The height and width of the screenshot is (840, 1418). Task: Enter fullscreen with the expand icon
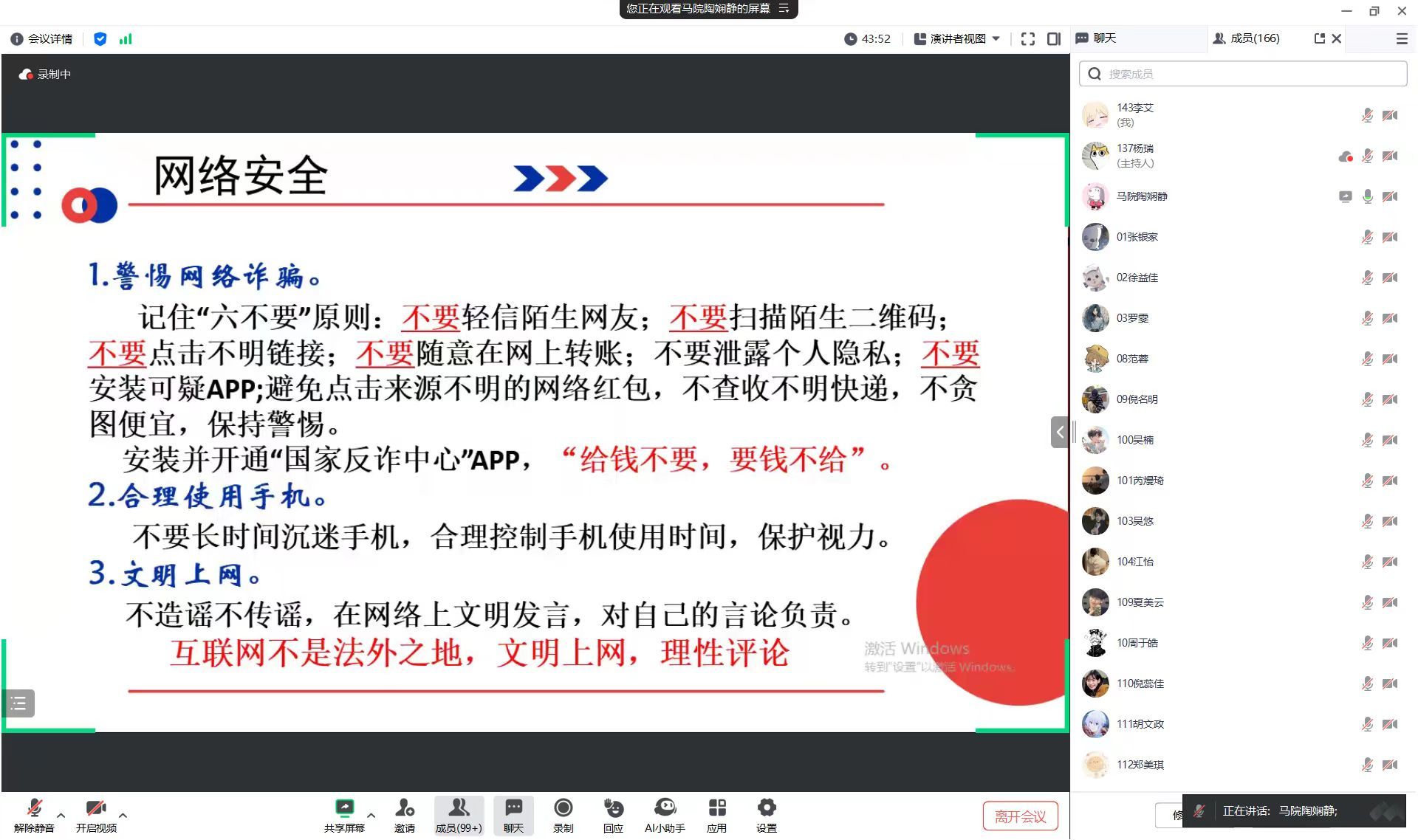coord(1027,39)
